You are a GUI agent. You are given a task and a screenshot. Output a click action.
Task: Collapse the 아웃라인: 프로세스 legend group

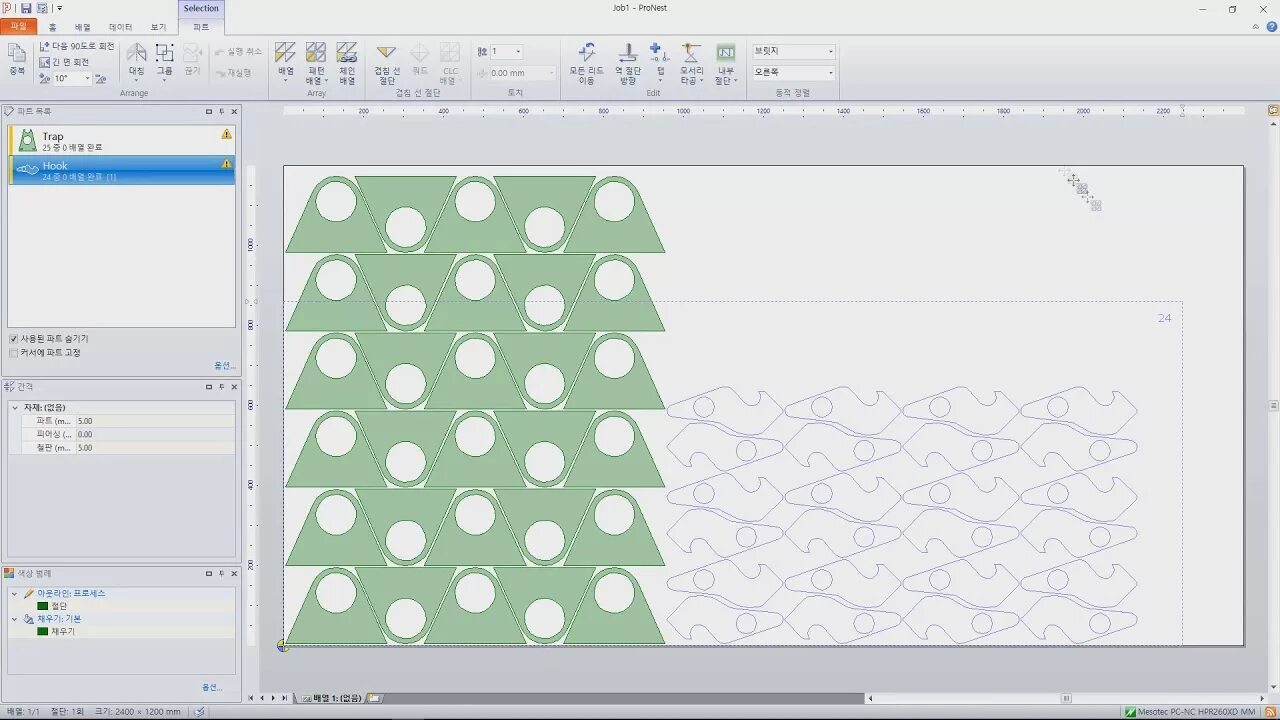click(x=14, y=594)
